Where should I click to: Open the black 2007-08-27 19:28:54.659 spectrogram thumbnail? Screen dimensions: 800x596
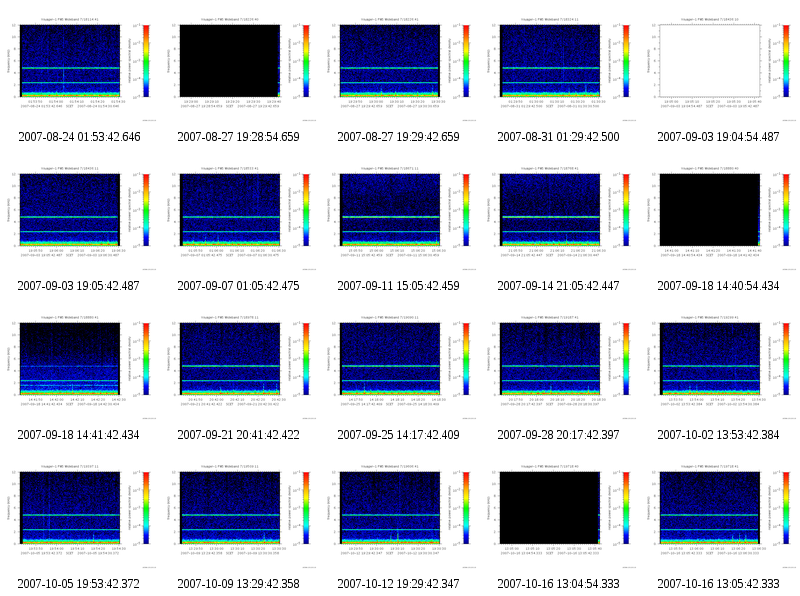239,69
